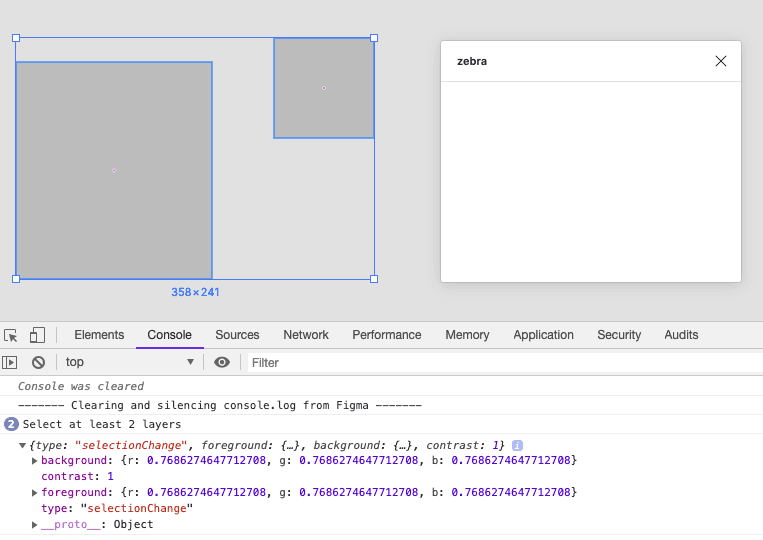763x540 pixels.
Task: Toggle the device toolbar icon
Action: [x=37, y=335]
